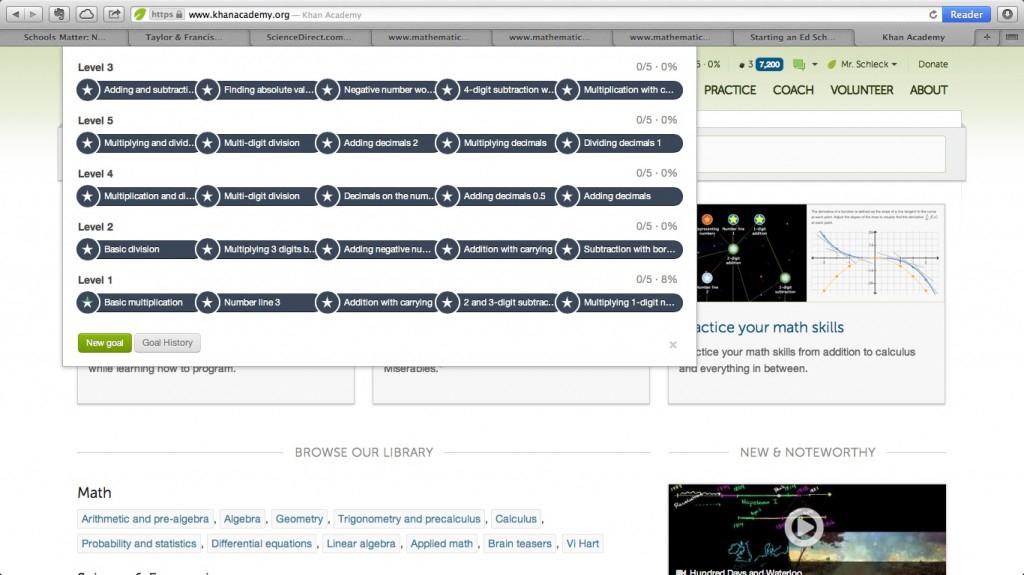Switch to Taylor & Francis tab
This screenshot has width=1024, height=575.
[184, 37]
